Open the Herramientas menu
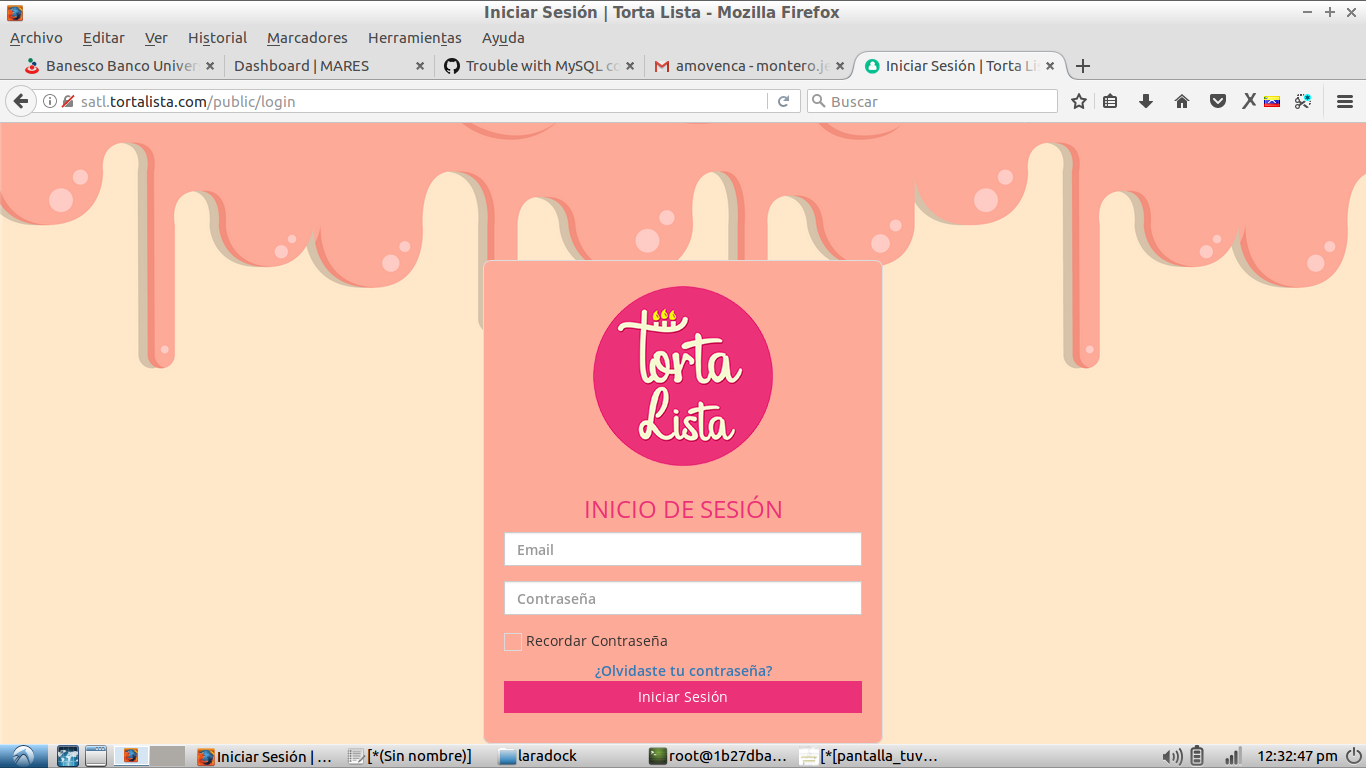Screen dimensions: 1366x768 415,38
